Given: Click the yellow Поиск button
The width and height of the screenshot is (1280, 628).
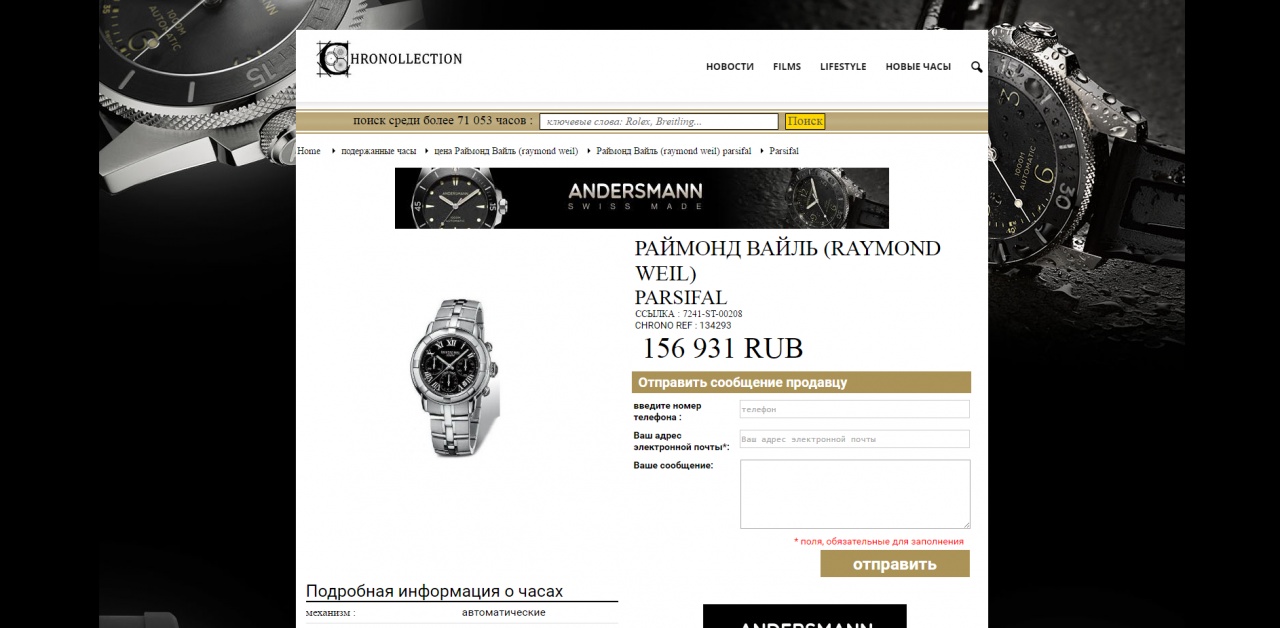Looking at the screenshot, I should (805, 122).
